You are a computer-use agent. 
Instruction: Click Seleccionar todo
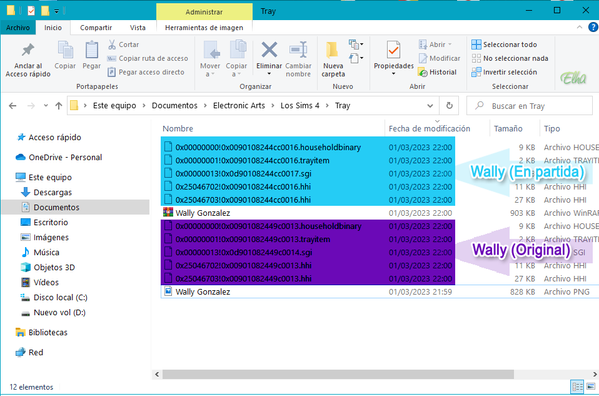coord(504,45)
